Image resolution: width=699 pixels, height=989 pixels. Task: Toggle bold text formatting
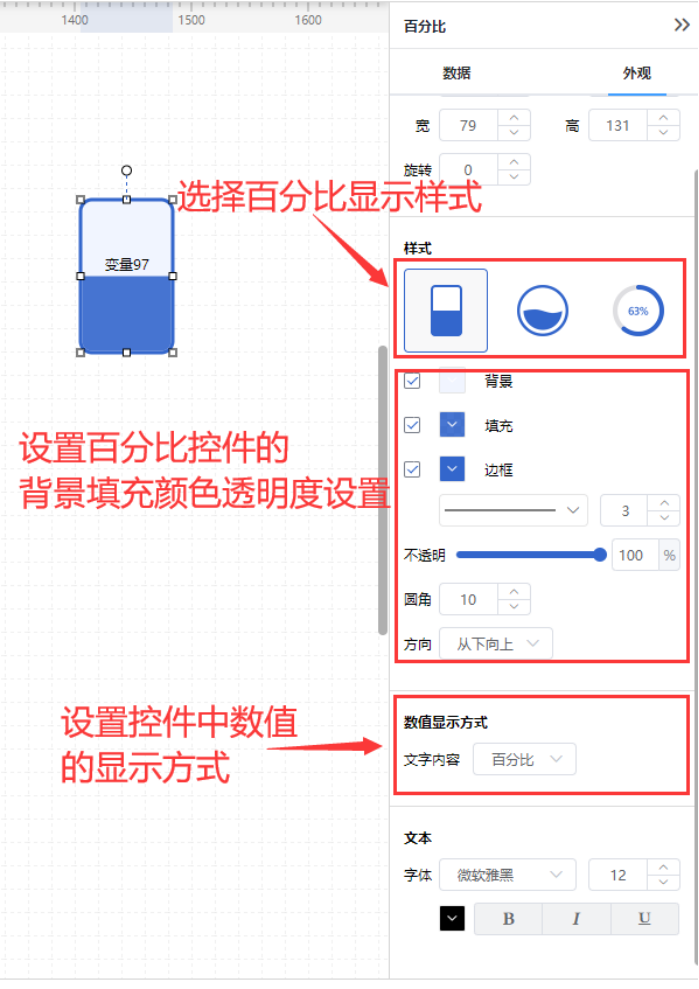508,919
